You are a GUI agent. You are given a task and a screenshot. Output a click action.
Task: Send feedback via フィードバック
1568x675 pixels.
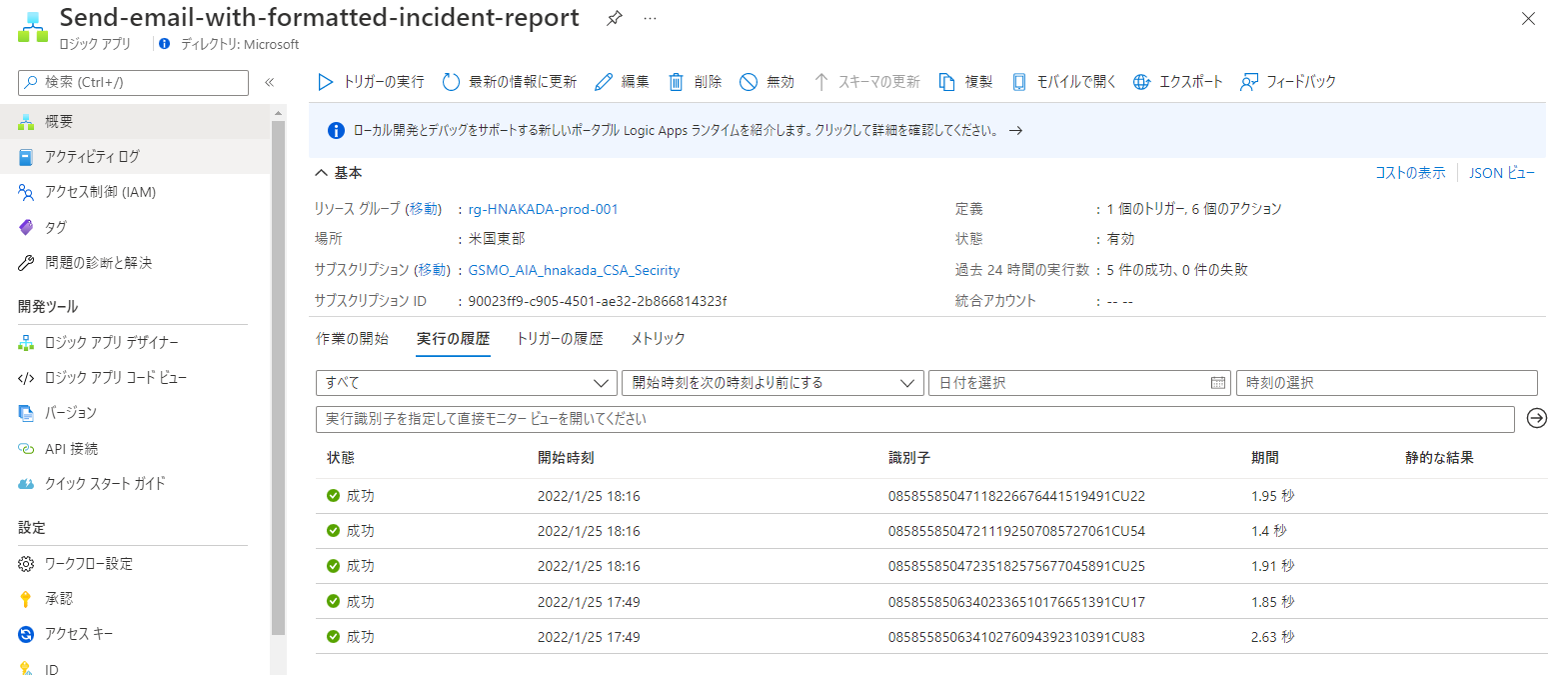tap(1288, 82)
